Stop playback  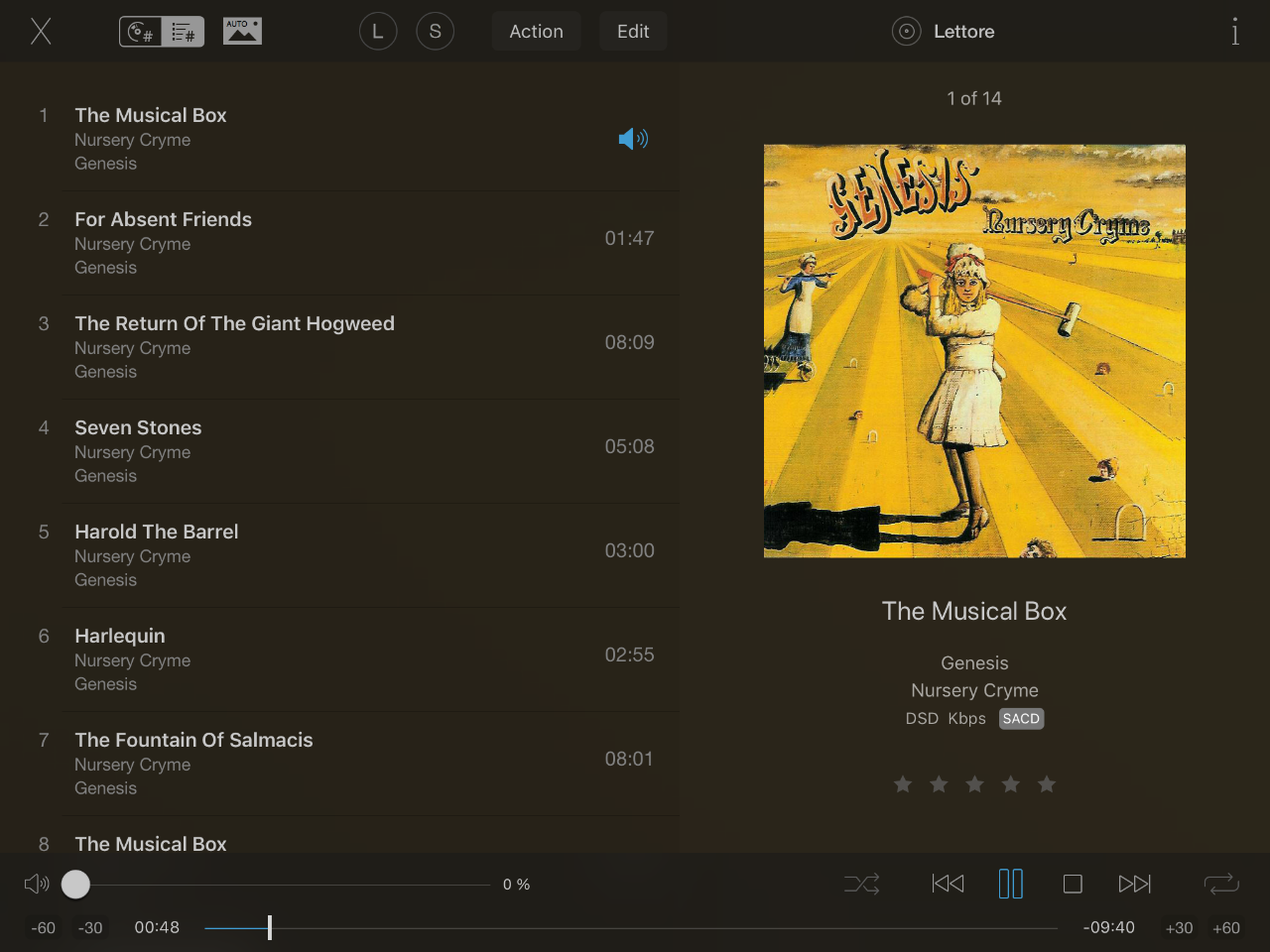click(x=1073, y=884)
